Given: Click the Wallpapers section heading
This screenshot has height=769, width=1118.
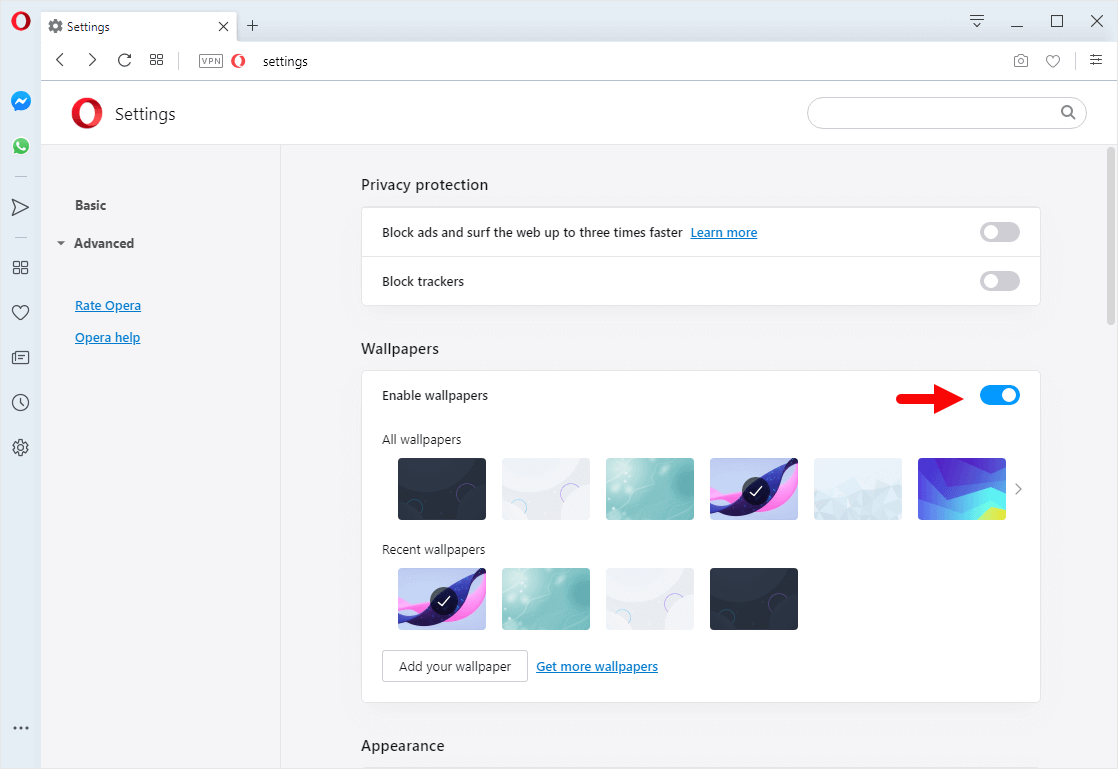Looking at the screenshot, I should click(399, 349).
